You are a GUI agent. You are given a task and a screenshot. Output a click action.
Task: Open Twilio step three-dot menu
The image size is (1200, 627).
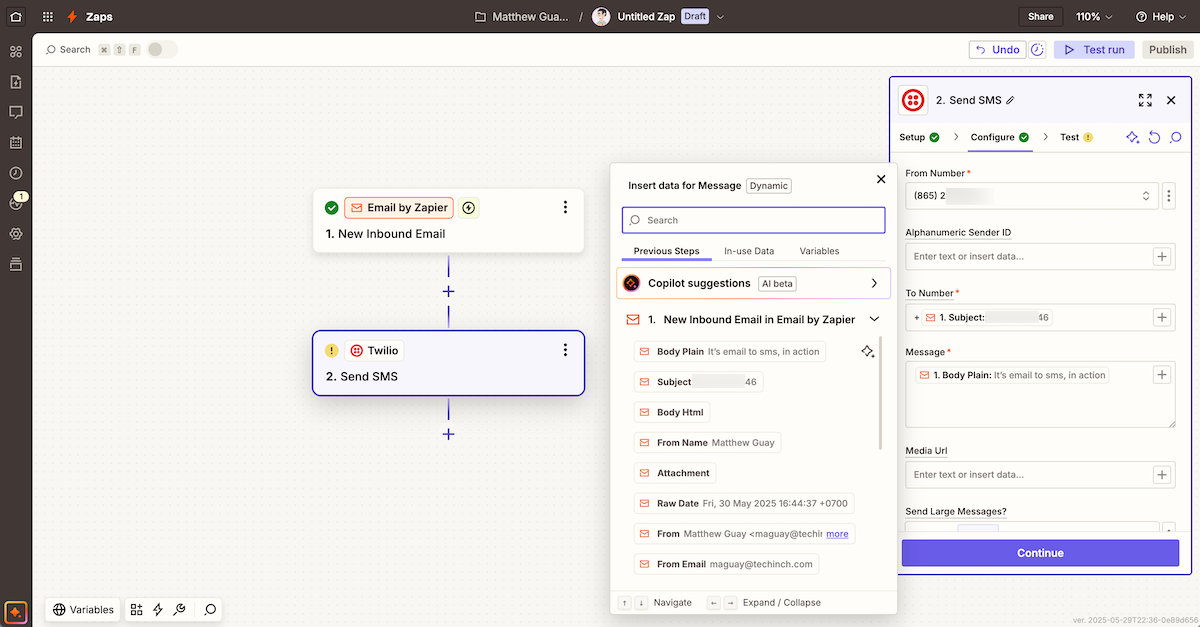(565, 350)
